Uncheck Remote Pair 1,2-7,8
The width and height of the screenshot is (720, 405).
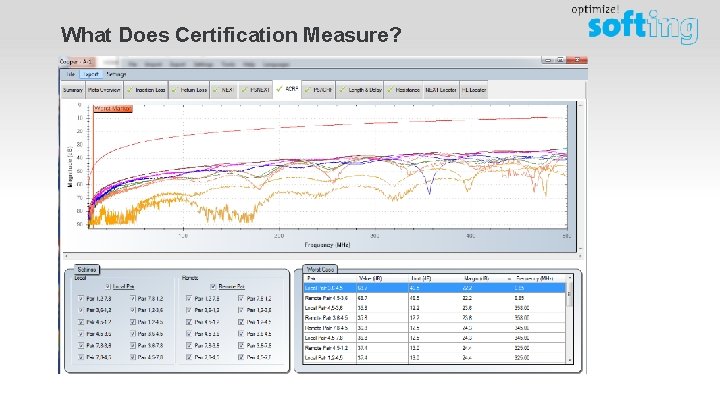tap(189, 298)
